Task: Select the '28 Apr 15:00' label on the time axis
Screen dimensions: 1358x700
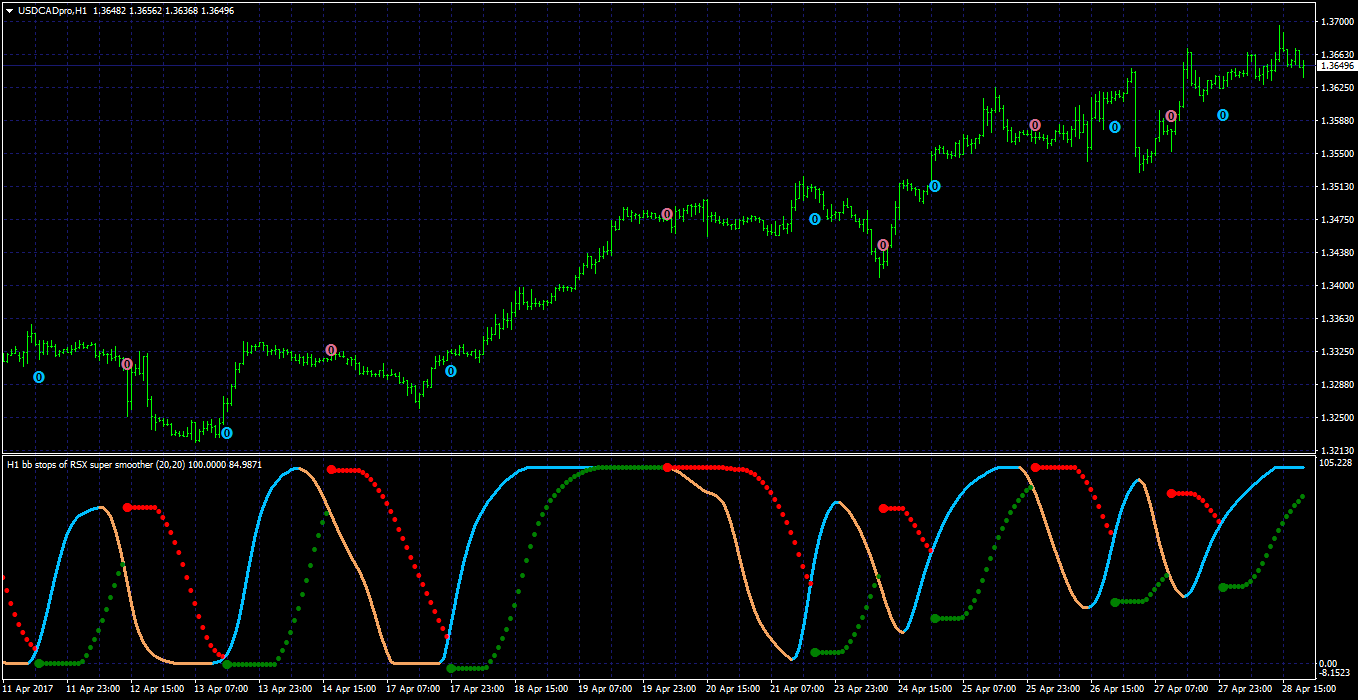Action: pyautogui.click(x=1309, y=689)
